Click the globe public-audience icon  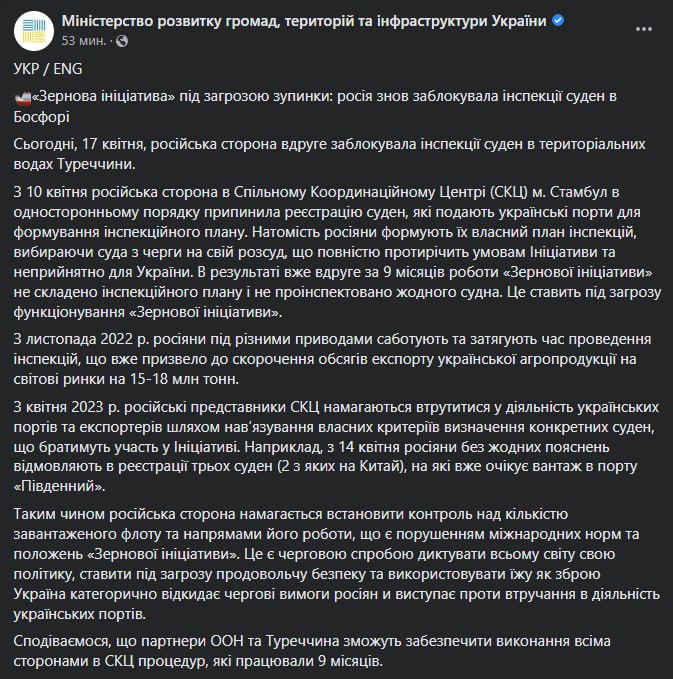(122, 41)
